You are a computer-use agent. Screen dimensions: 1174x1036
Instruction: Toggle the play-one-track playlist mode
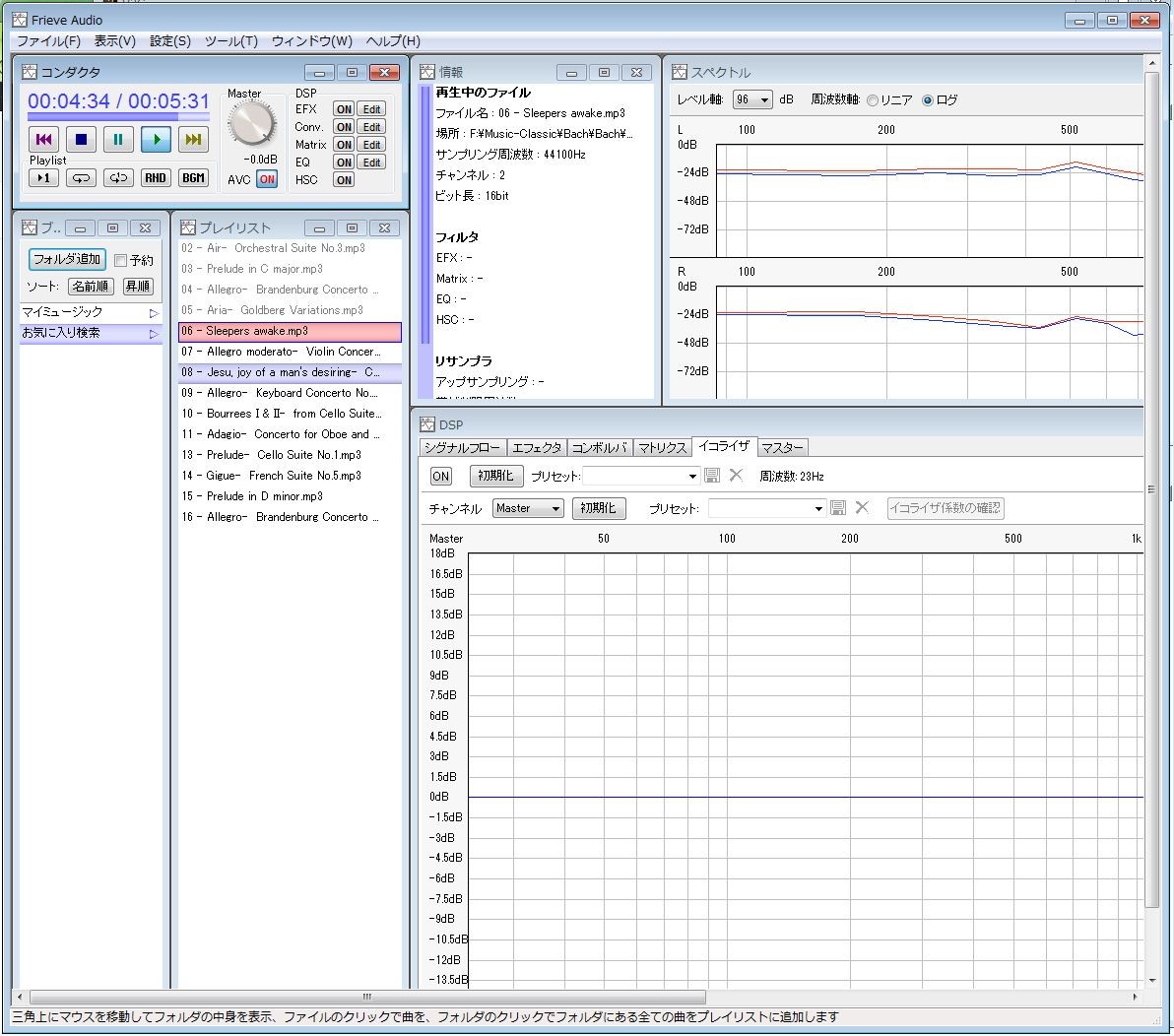(43, 178)
